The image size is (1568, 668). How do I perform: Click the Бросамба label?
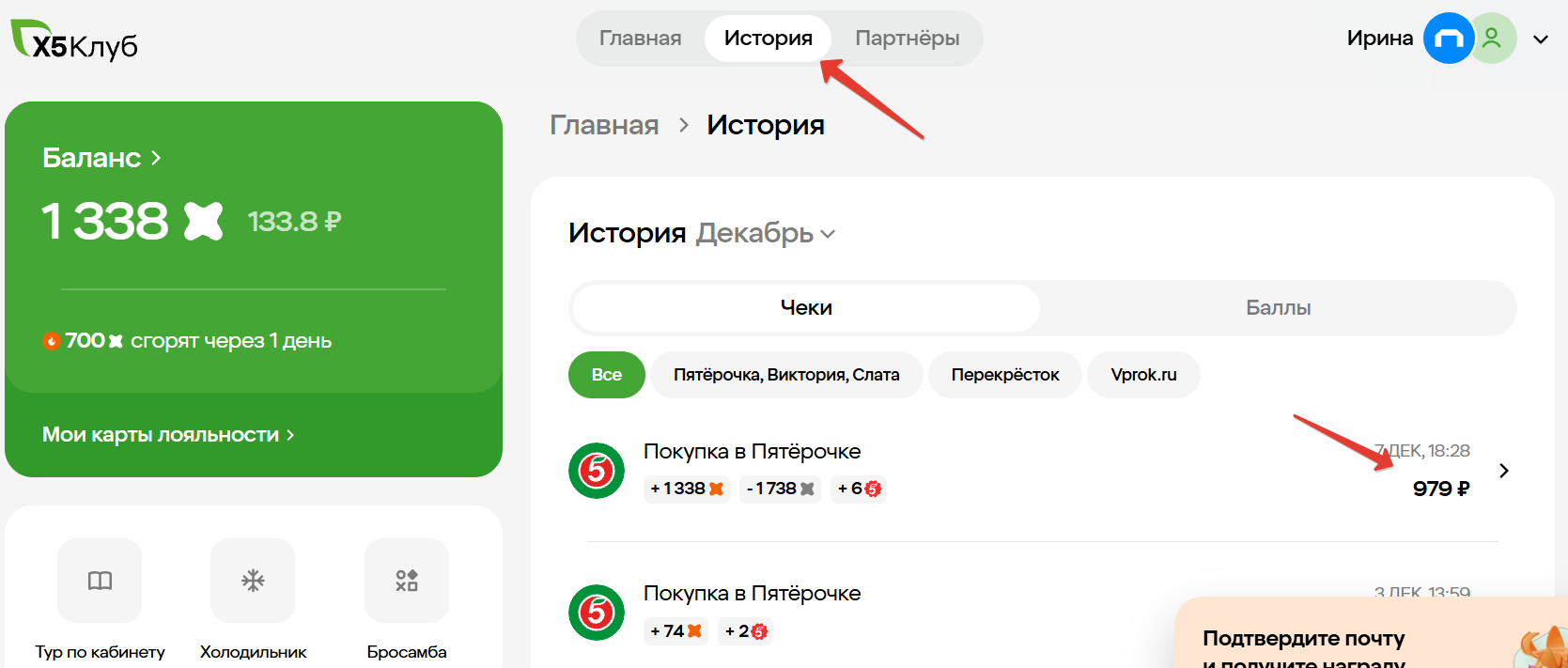point(407,652)
